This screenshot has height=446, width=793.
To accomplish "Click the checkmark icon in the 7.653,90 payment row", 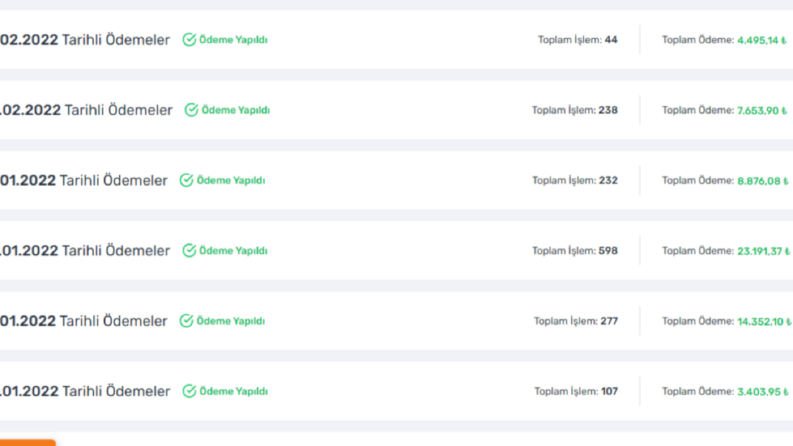I will coord(191,110).
